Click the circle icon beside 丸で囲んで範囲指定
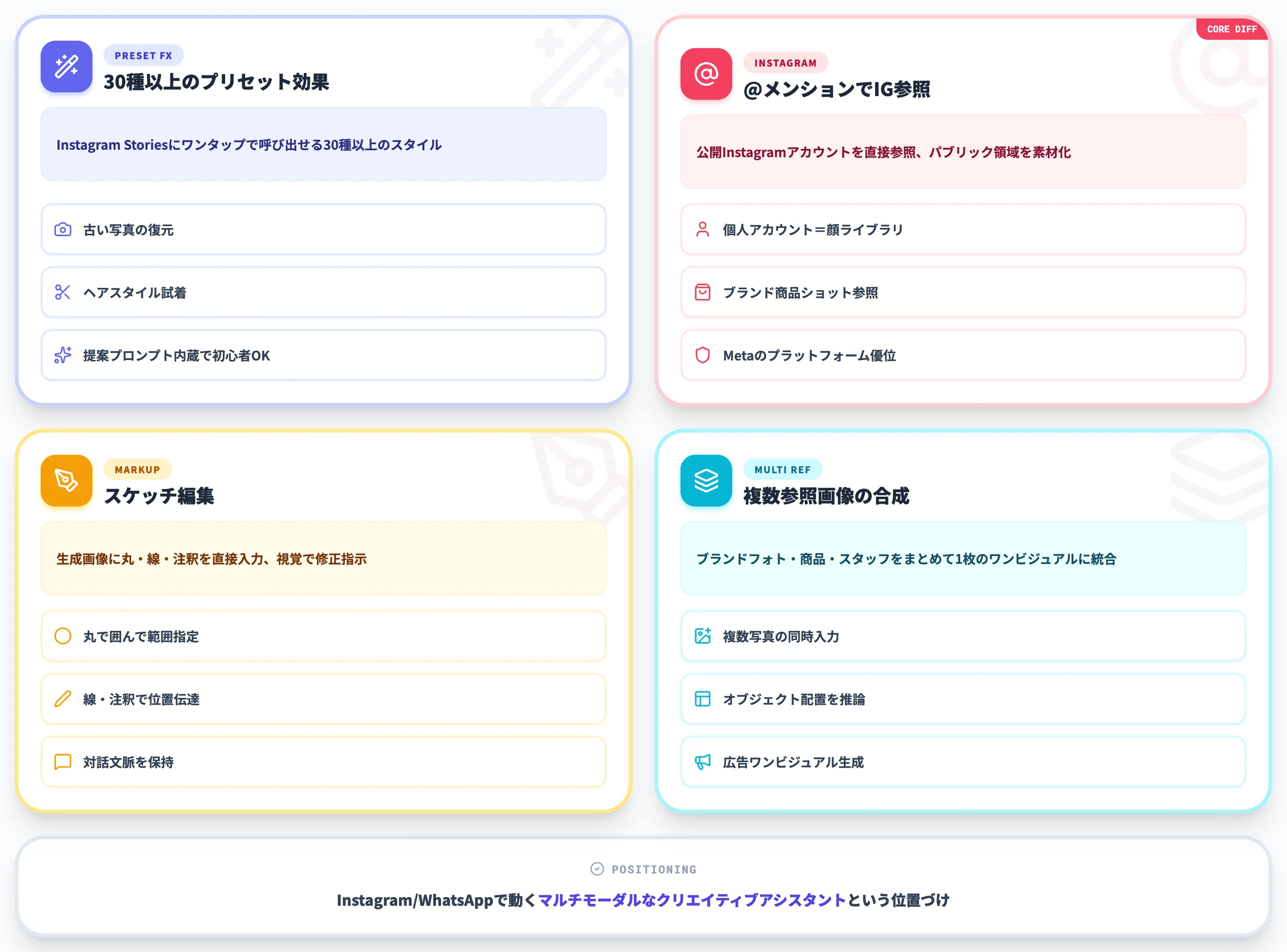The height and width of the screenshot is (952, 1287). click(63, 636)
